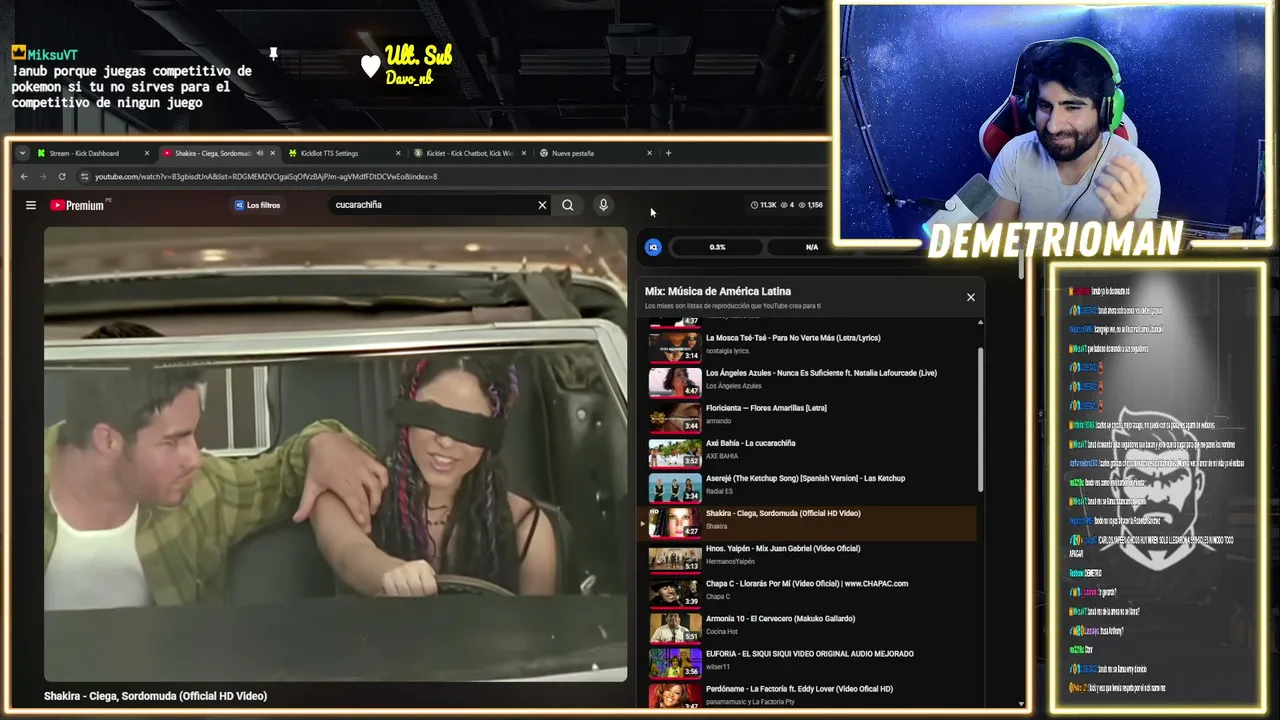
Task: Click the Mix: Música de América Latina heading
Action: tap(718, 292)
